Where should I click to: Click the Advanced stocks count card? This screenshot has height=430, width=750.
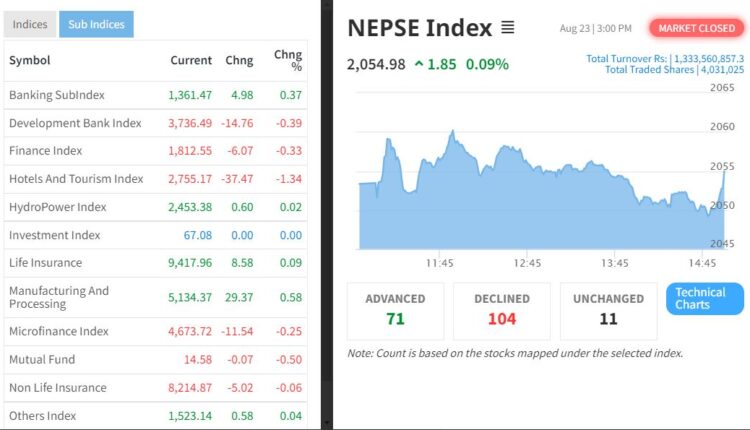point(395,310)
